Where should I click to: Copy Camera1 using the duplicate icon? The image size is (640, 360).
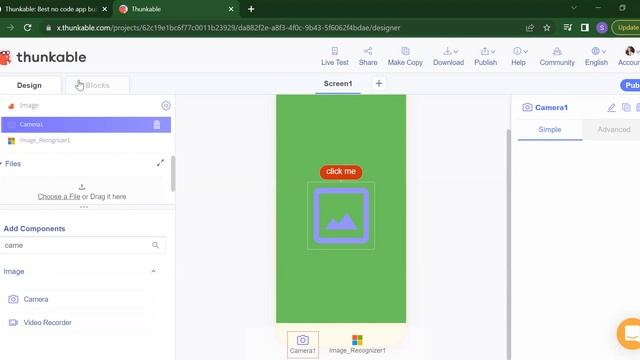[x=626, y=107]
